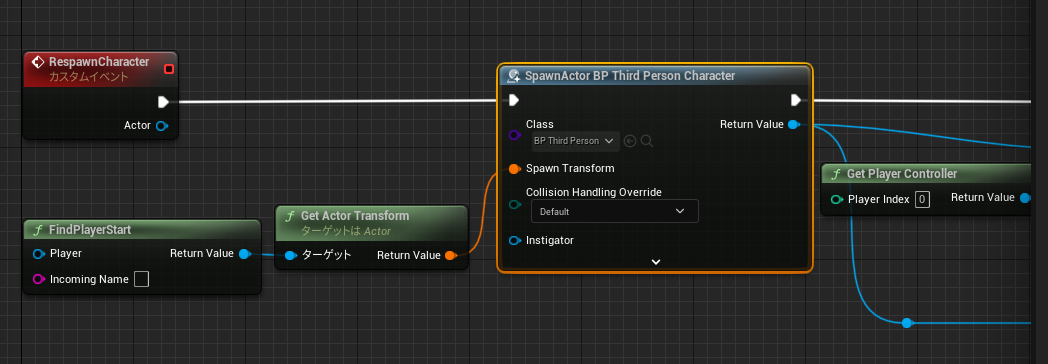
Task: Open the BP Third Person class dropdown
Action: [x=575, y=141]
